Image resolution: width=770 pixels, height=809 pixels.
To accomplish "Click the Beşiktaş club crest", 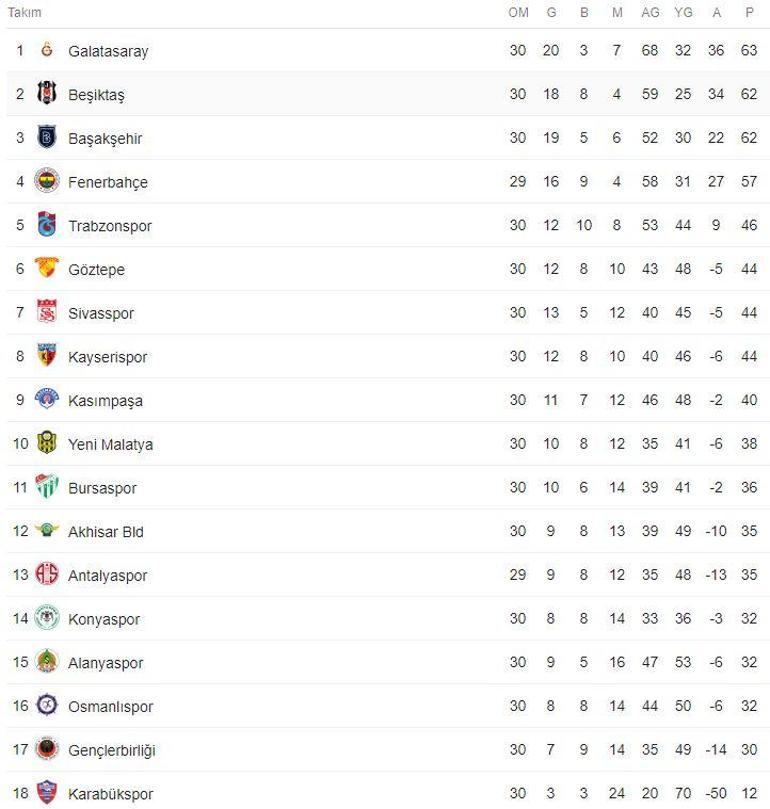I will click(47, 94).
